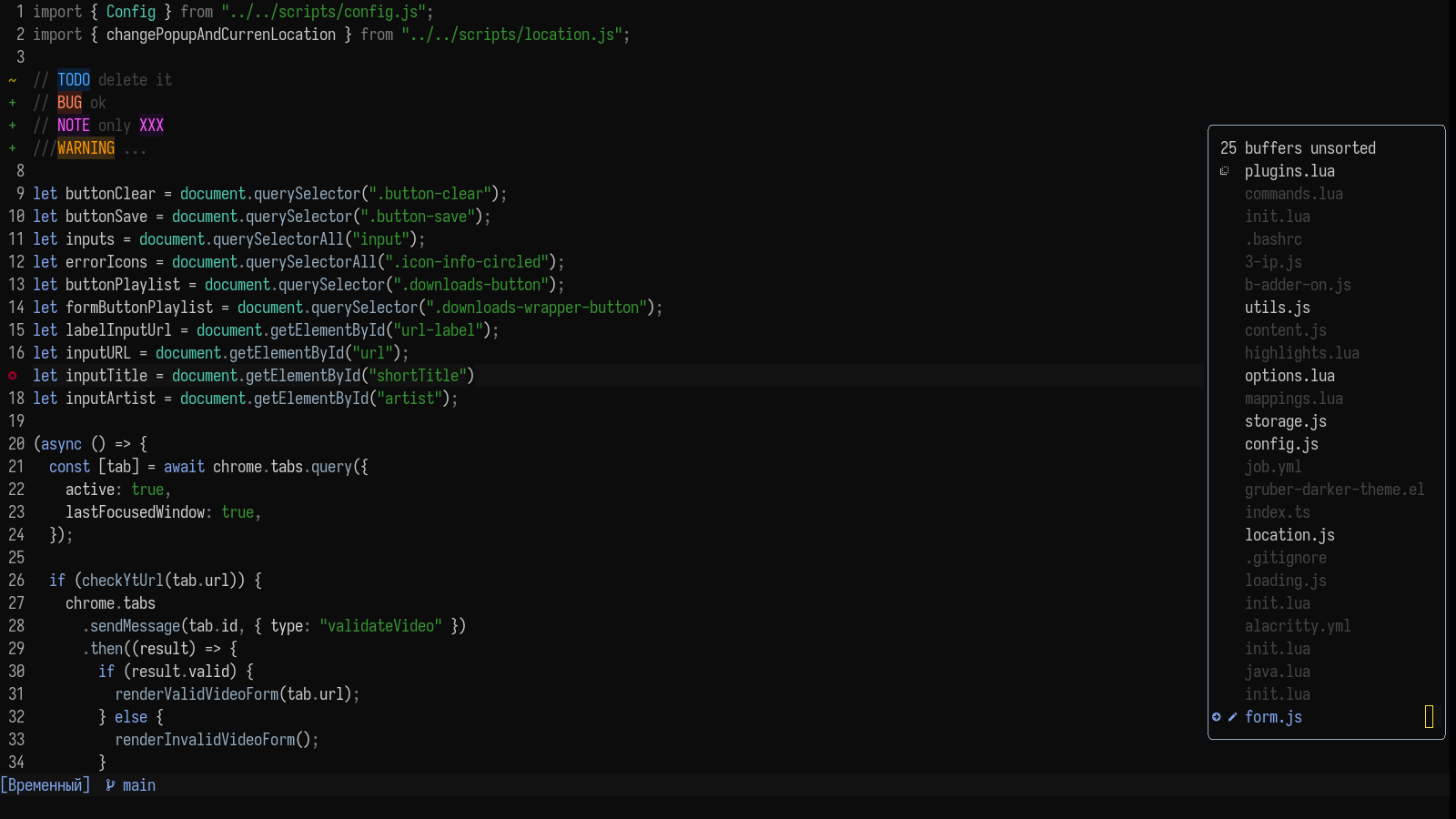
Task: Click the pencil modified icon beside form.js
Action: coord(1230,717)
